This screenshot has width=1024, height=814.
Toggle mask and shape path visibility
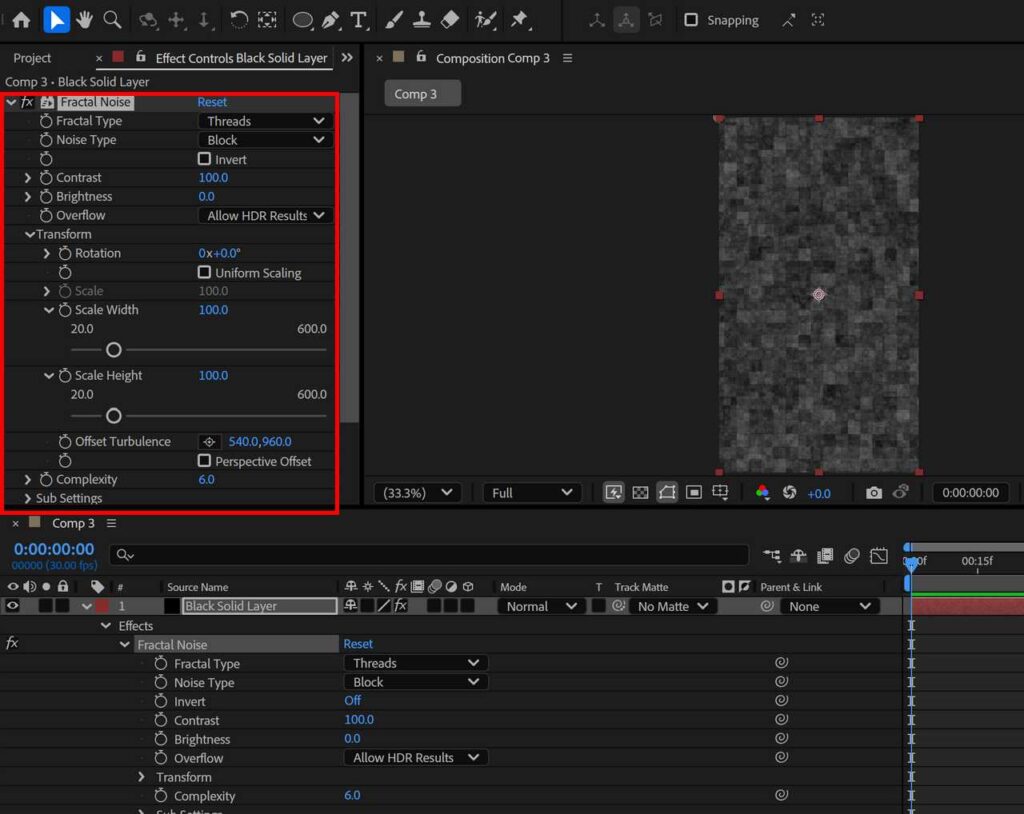pyautogui.click(x=667, y=493)
